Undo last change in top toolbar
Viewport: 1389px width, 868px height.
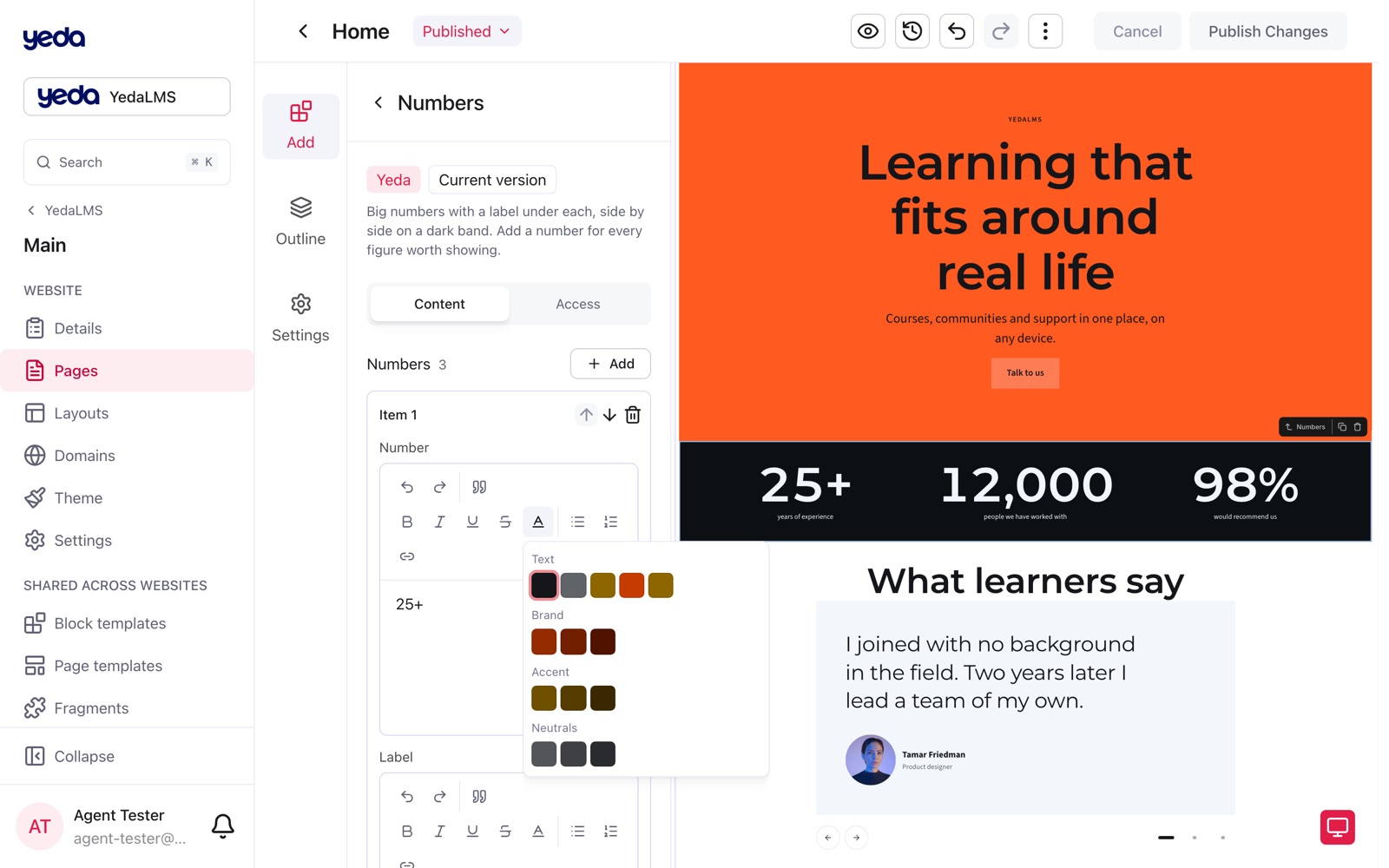coord(957,31)
